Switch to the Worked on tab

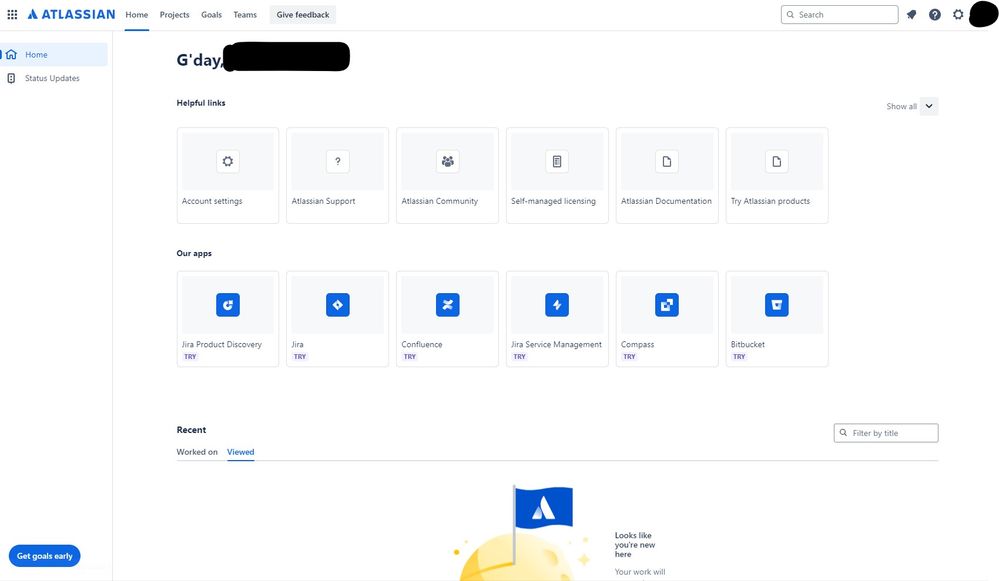(x=196, y=451)
